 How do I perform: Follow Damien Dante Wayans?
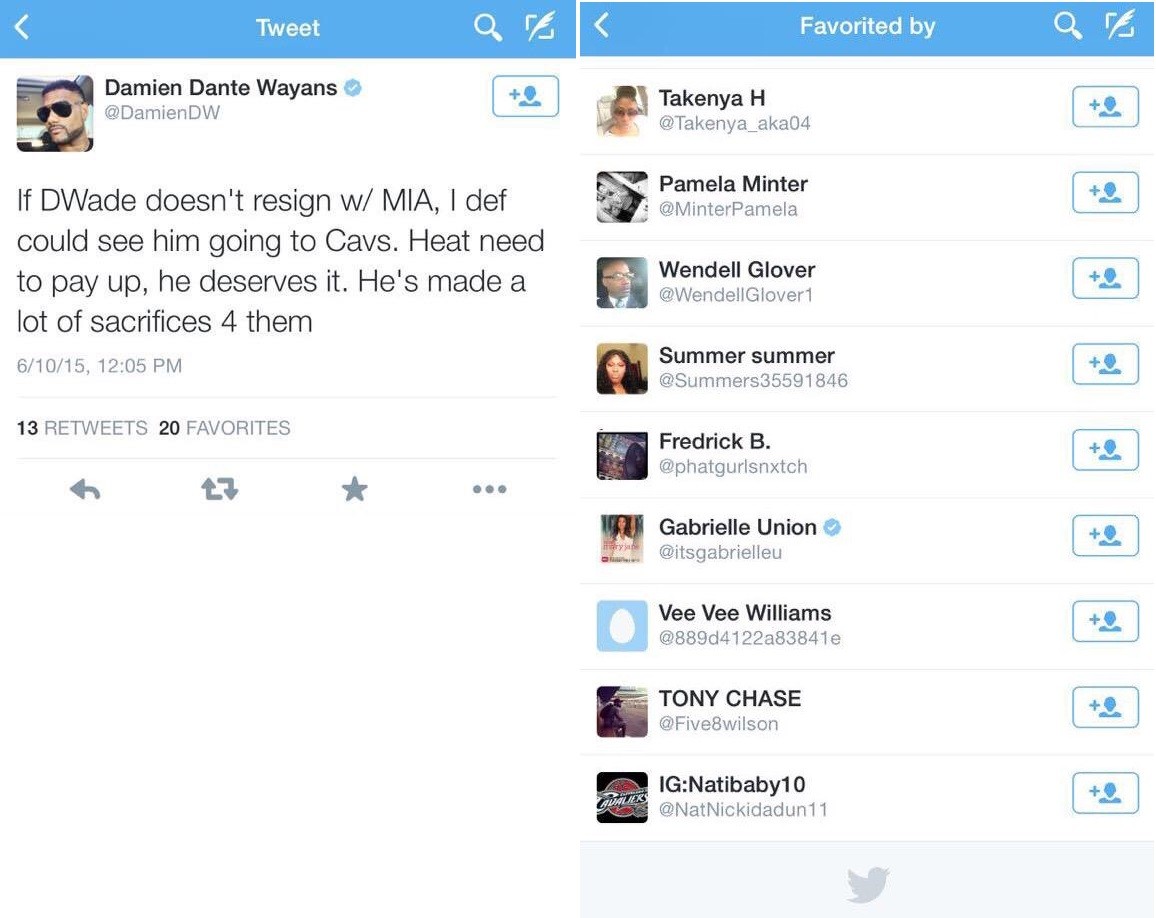click(x=525, y=96)
